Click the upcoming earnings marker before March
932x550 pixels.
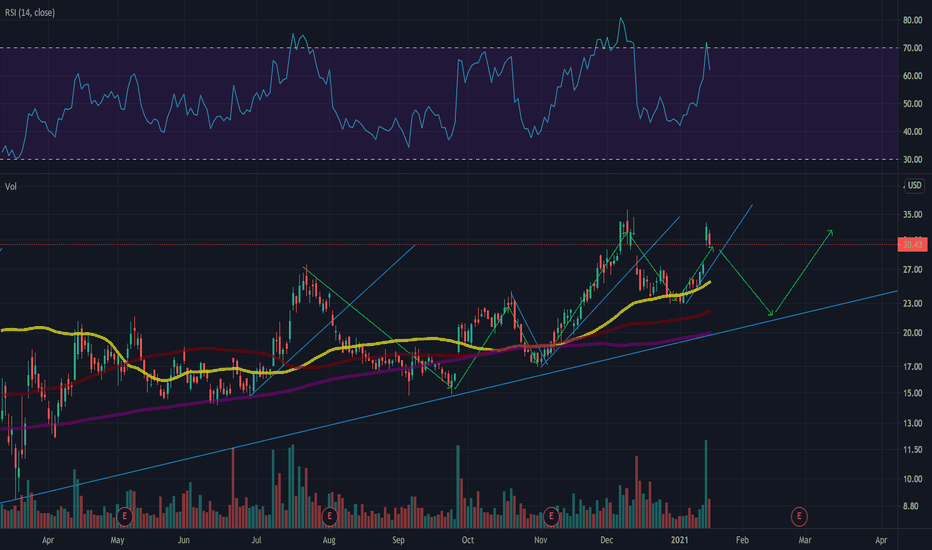tap(799, 516)
